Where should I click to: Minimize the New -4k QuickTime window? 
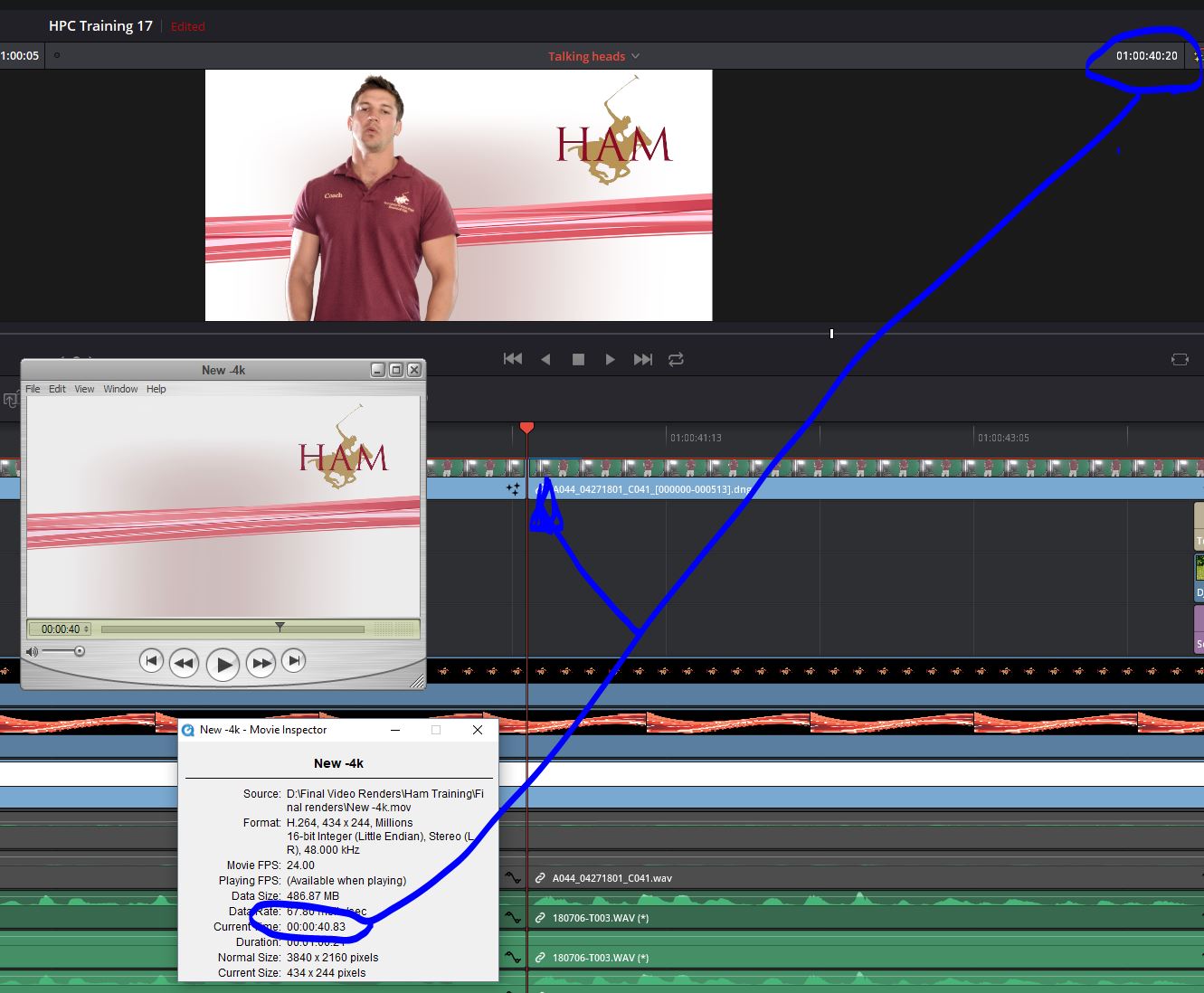(x=378, y=370)
